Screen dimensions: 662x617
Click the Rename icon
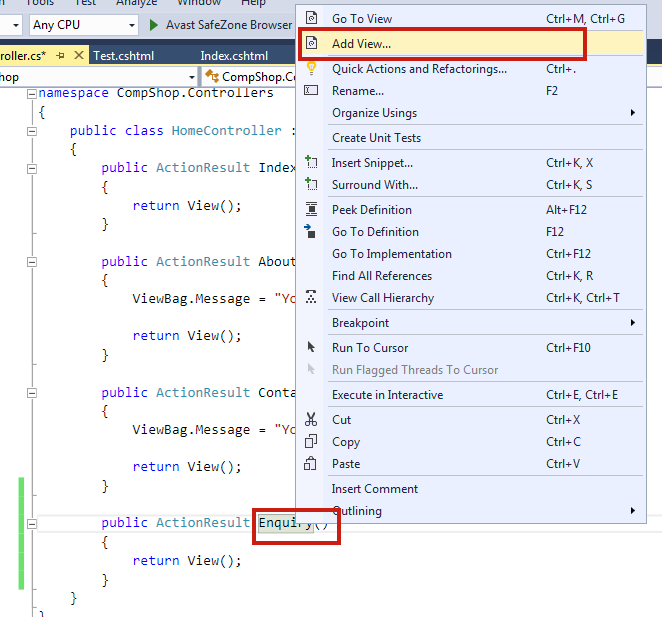311,90
